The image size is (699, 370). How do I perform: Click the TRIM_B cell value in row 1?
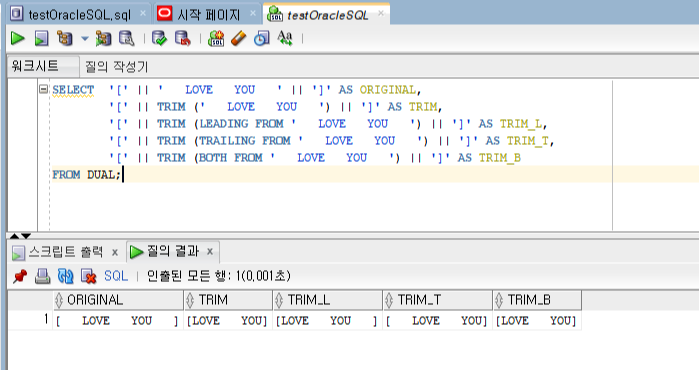[536, 321]
